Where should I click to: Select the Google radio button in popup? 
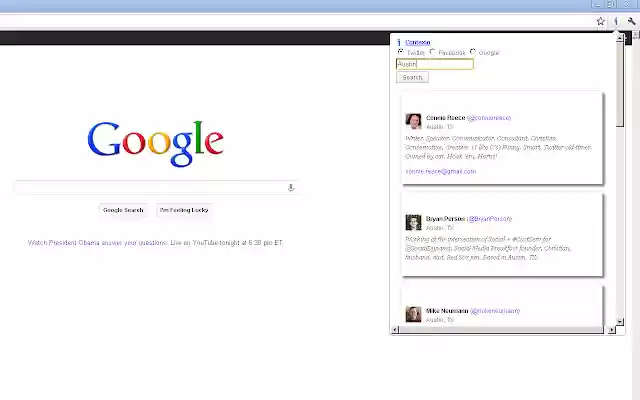tap(473, 52)
